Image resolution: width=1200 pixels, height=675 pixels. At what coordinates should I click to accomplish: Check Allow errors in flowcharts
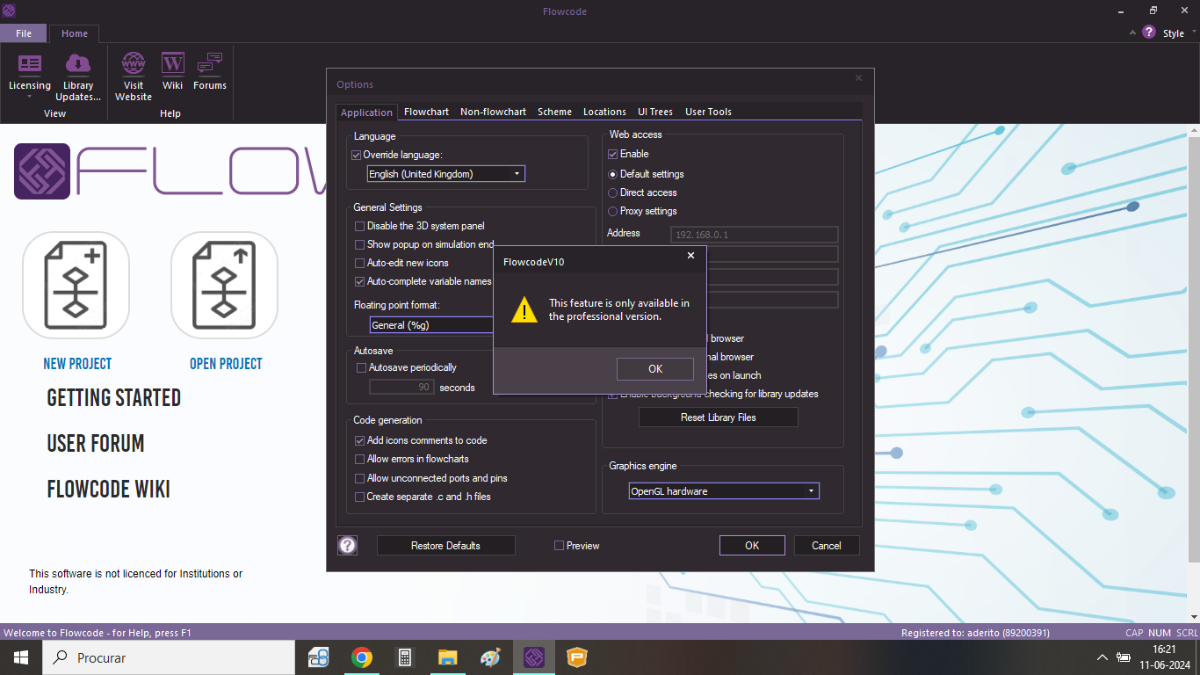360,459
